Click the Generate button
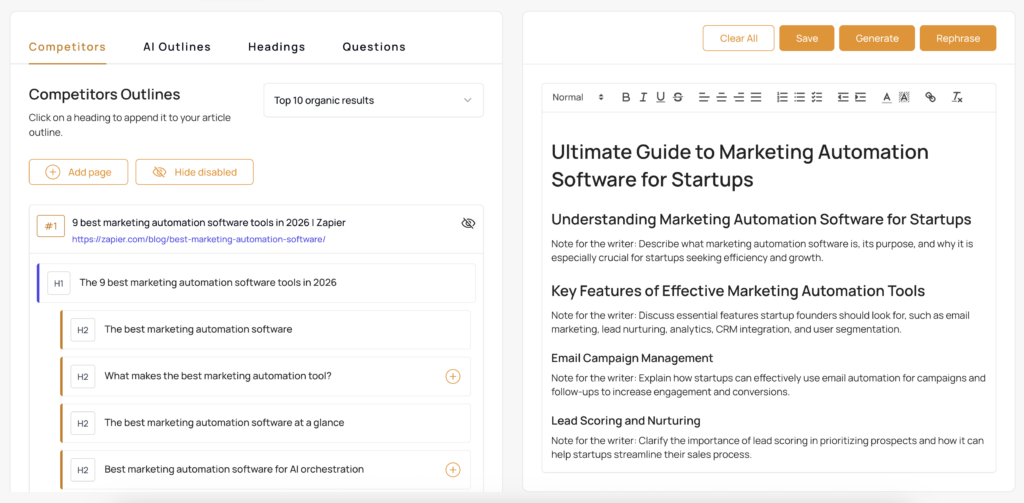The image size is (1024, 503). point(877,38)
